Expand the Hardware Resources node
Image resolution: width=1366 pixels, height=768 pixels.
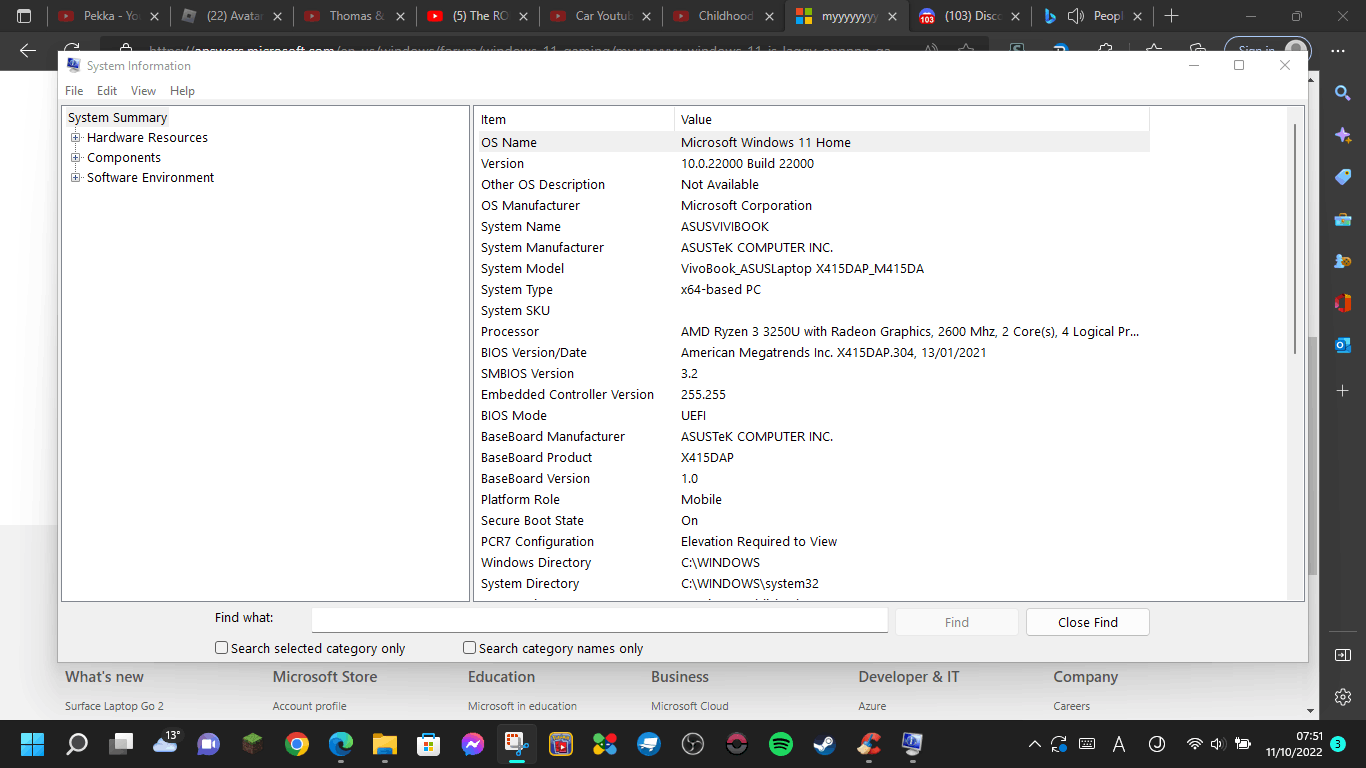(75, 137)
